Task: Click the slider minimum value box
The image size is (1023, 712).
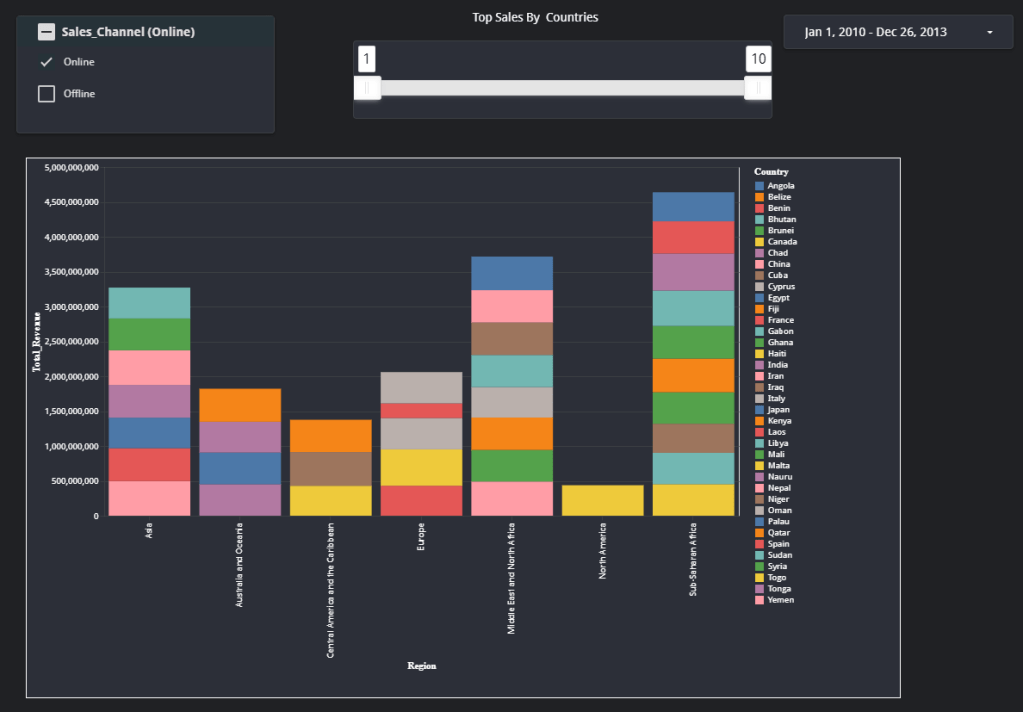Action: [366, 59]
